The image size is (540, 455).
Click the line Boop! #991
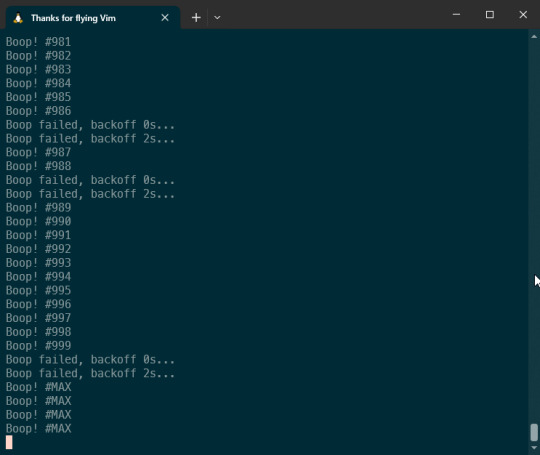tap(39, 235)
